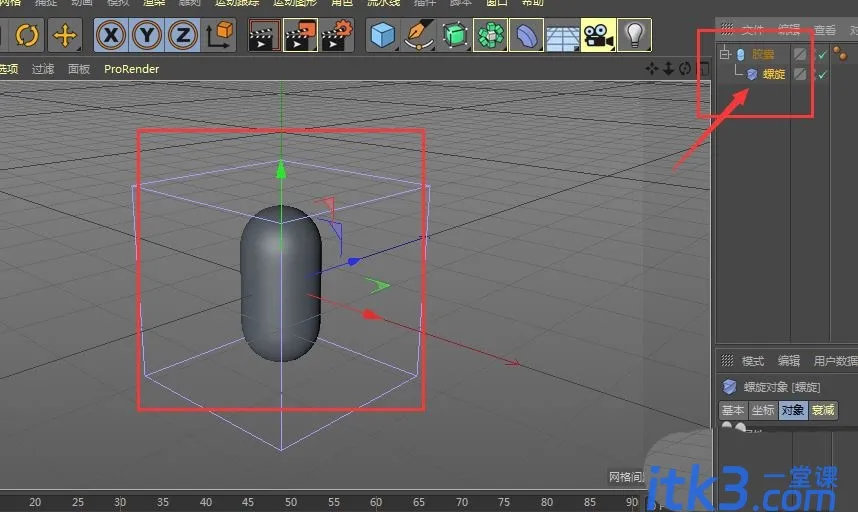This screenshot has width=858, height=512.
Task: Select the 螺旋 twist deformer object
Action: point(774,74)
